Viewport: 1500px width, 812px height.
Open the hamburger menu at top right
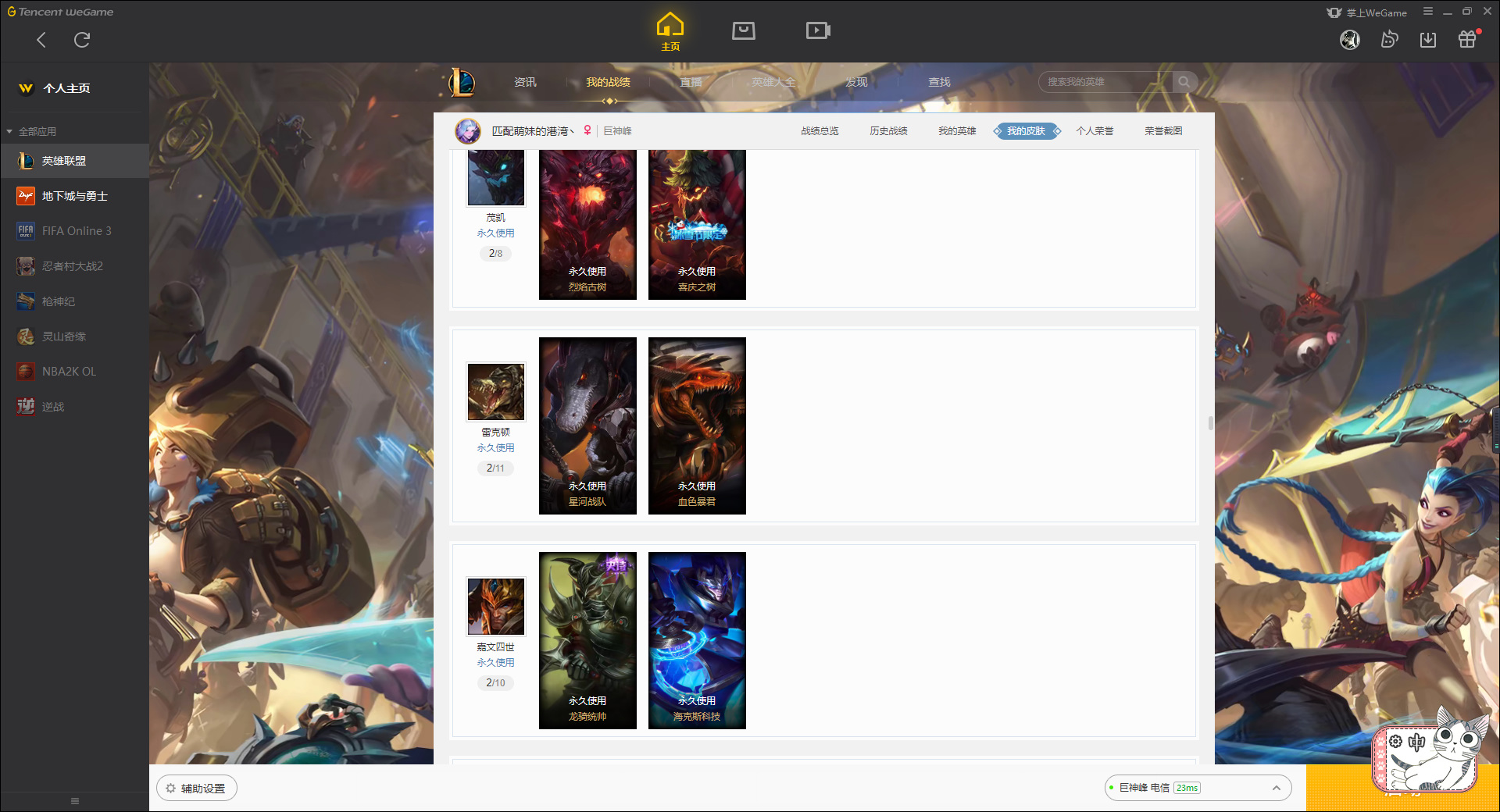pyautogui.click(x=1428, y=12)
